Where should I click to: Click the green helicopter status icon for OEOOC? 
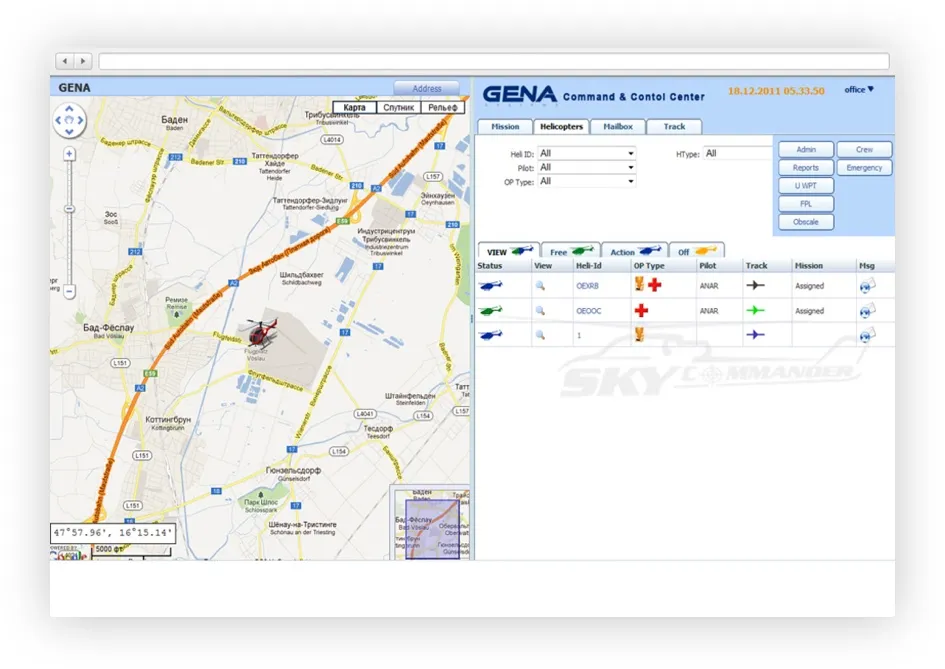coord(491,310)
